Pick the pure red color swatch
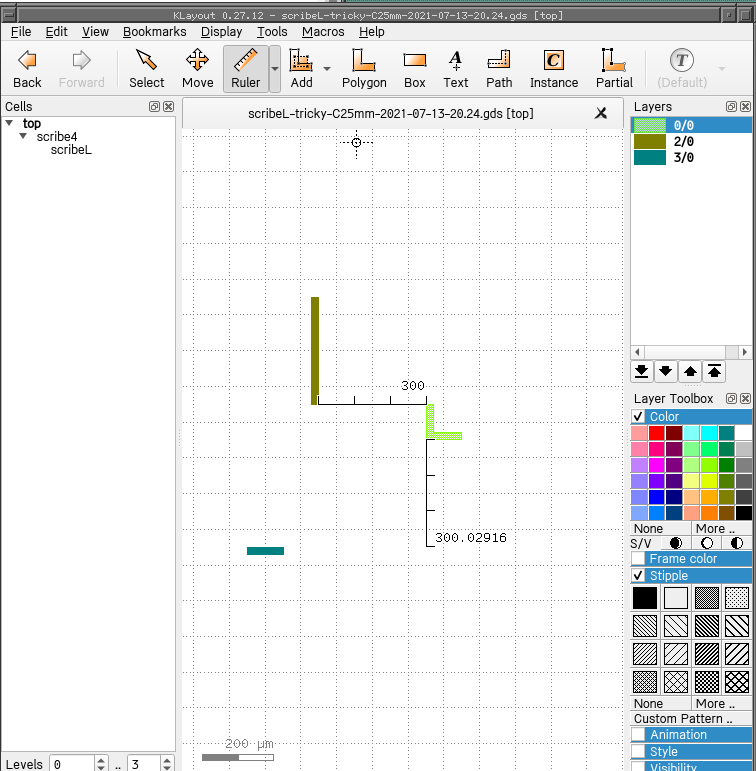Viewport: 756px width, 771px height. (656, 433)
